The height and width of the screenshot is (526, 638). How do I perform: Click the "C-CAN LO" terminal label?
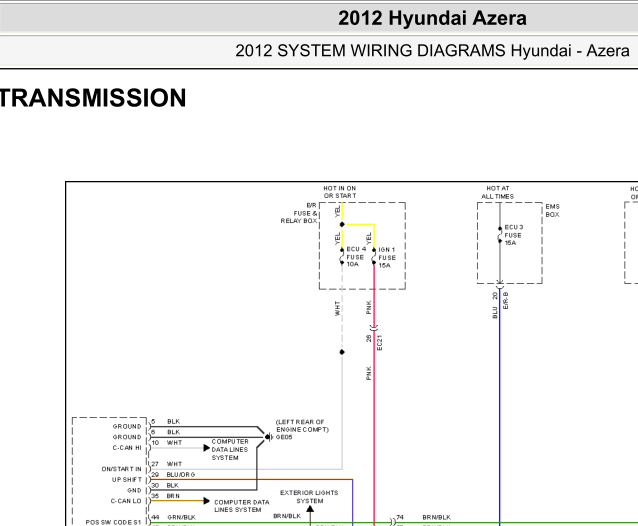(x=126, y=501)
